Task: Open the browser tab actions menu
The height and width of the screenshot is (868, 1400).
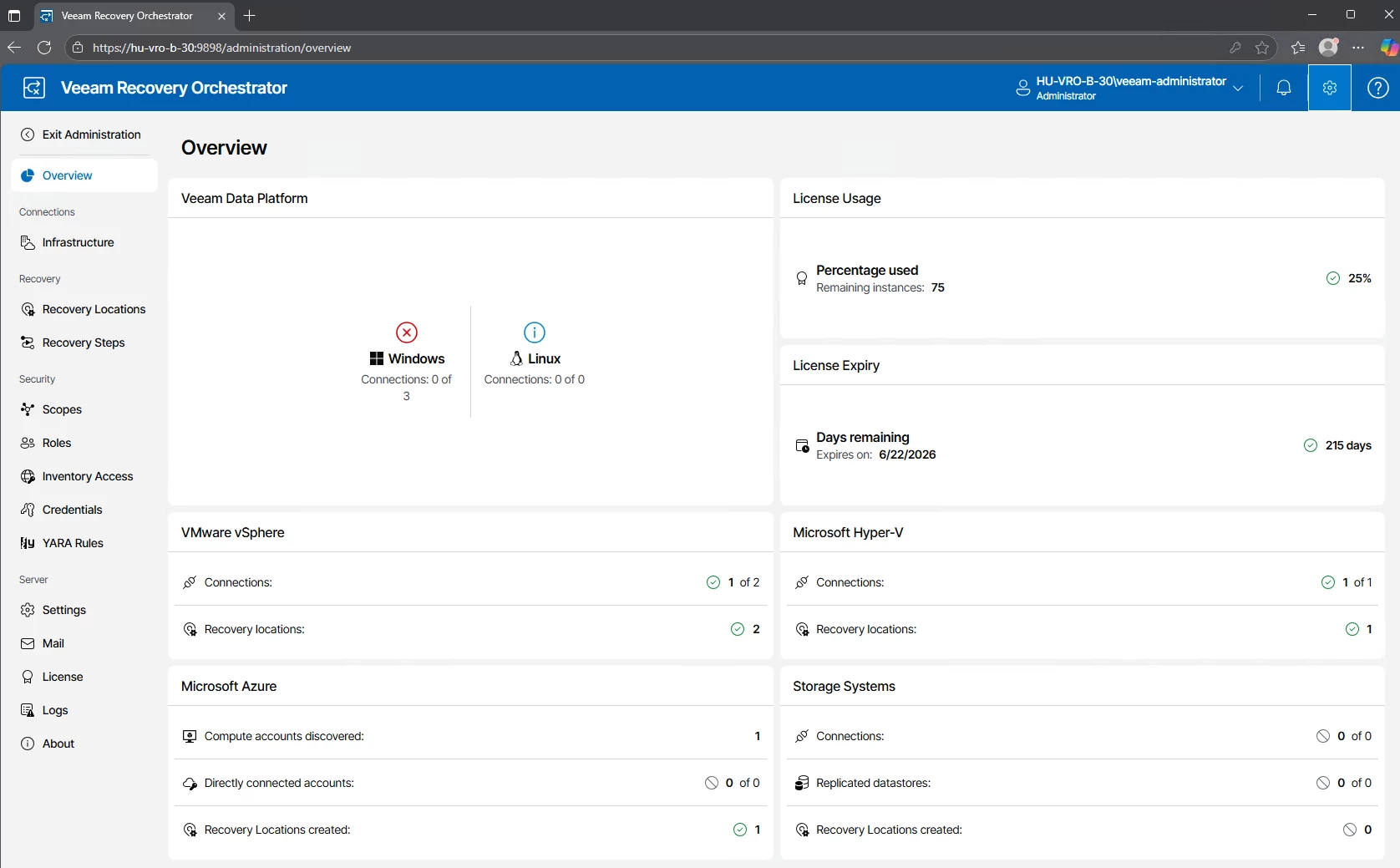Action: click(14, 16)
